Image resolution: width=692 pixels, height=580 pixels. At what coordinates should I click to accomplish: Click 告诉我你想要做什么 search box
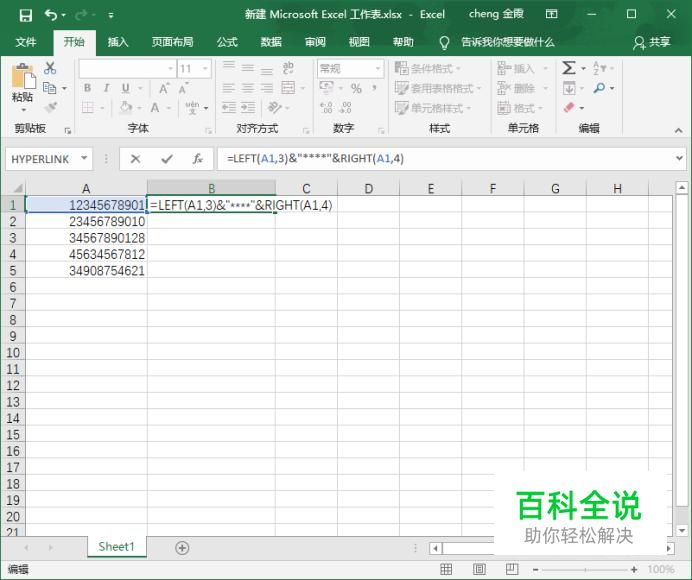508,42
